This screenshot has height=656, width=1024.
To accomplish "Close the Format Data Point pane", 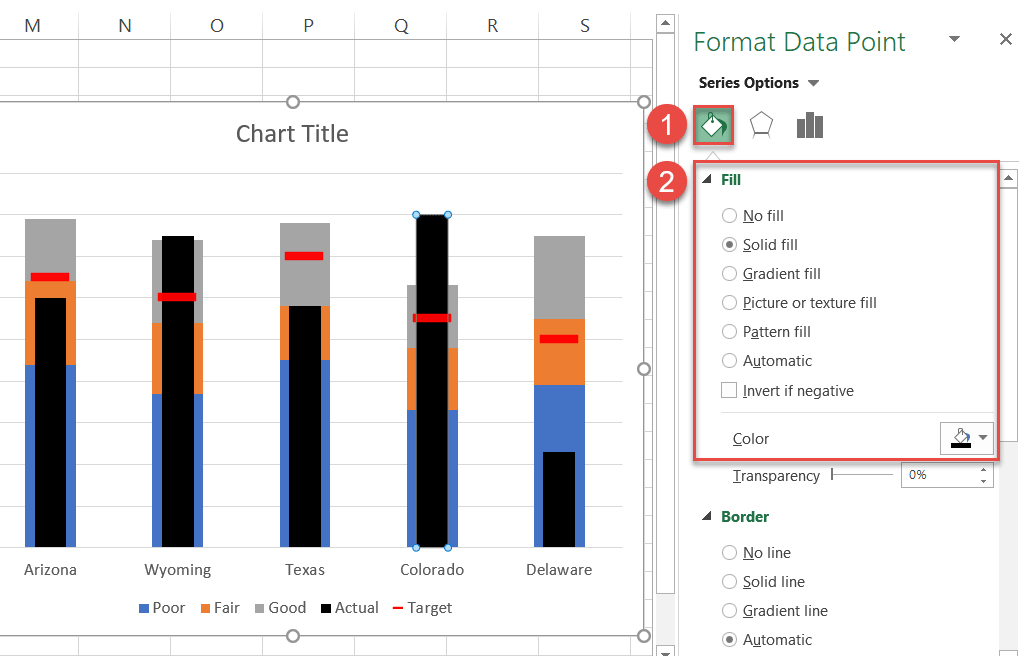I will pyautogui.click(x=1005, y=39).
